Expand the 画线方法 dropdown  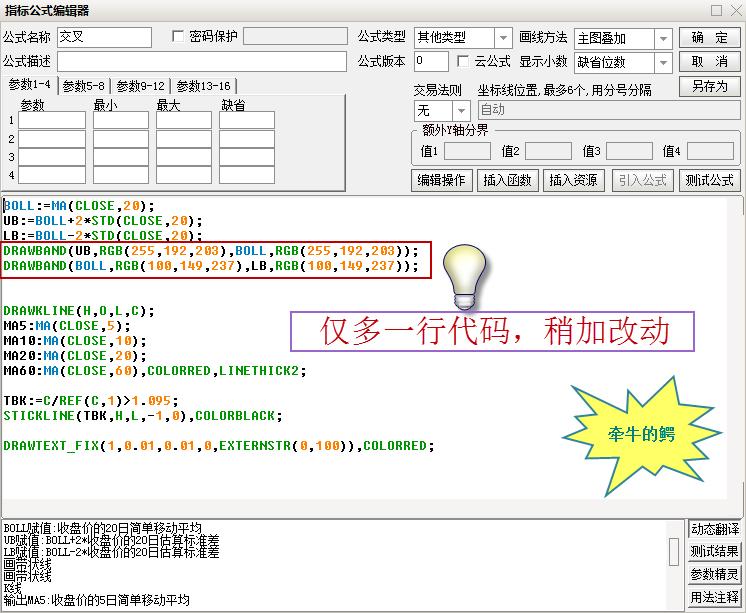tap(663, 39)
